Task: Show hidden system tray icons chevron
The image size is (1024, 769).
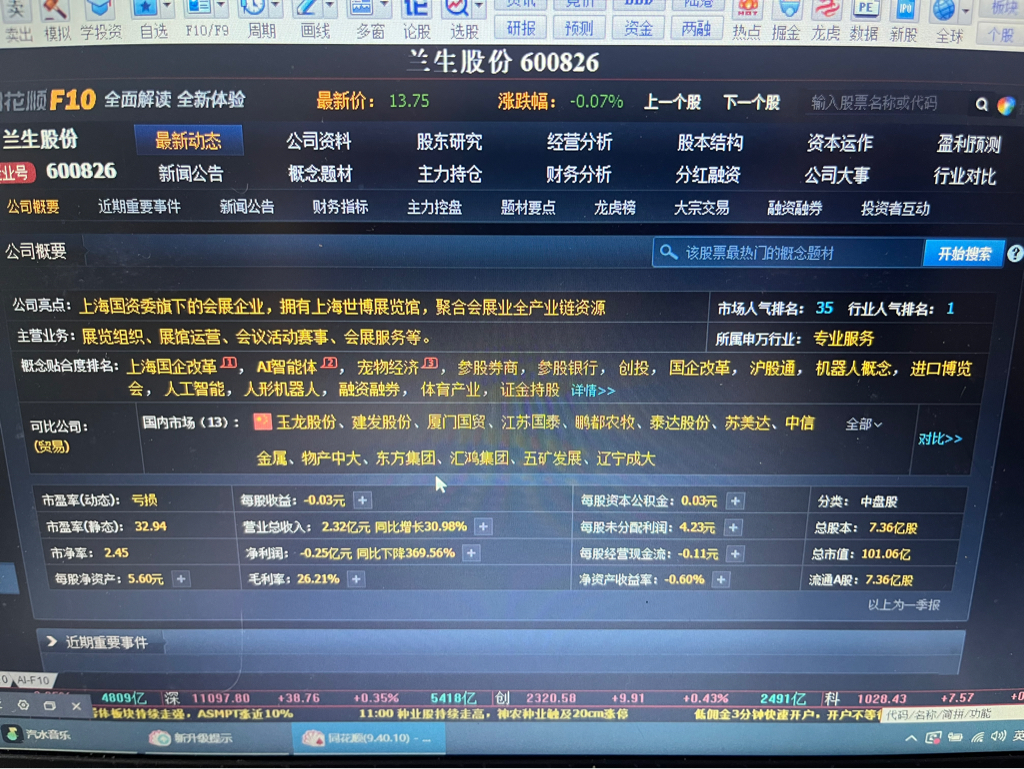Action: coord(911,738)
